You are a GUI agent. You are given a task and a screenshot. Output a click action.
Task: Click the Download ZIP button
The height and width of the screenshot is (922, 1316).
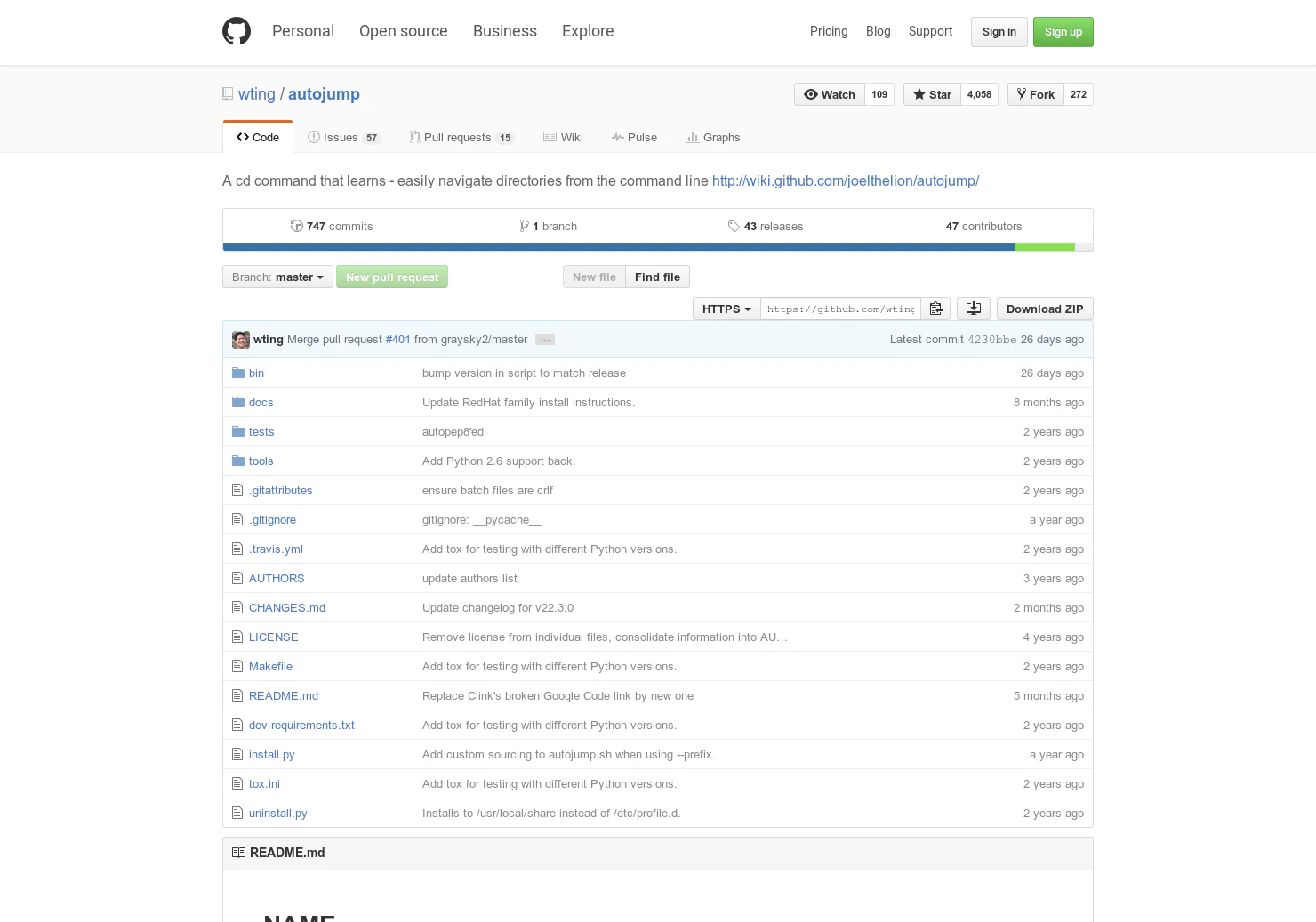pos(1045,309)
